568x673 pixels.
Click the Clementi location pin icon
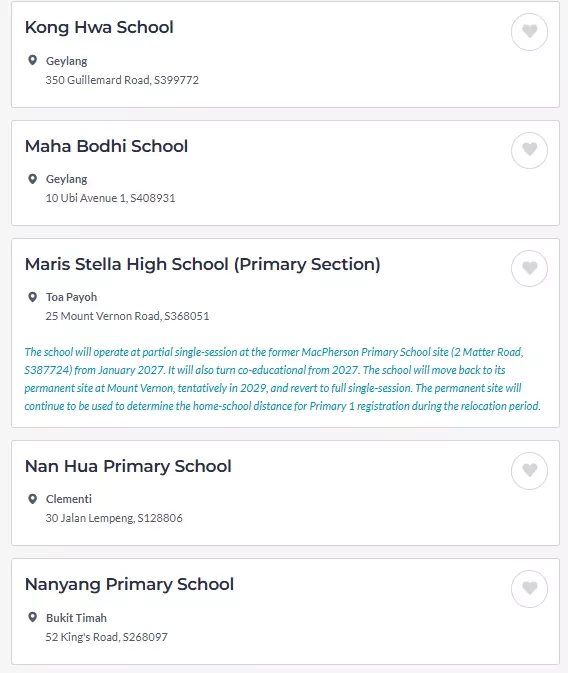pyautogui.click(x=32, y=499)
